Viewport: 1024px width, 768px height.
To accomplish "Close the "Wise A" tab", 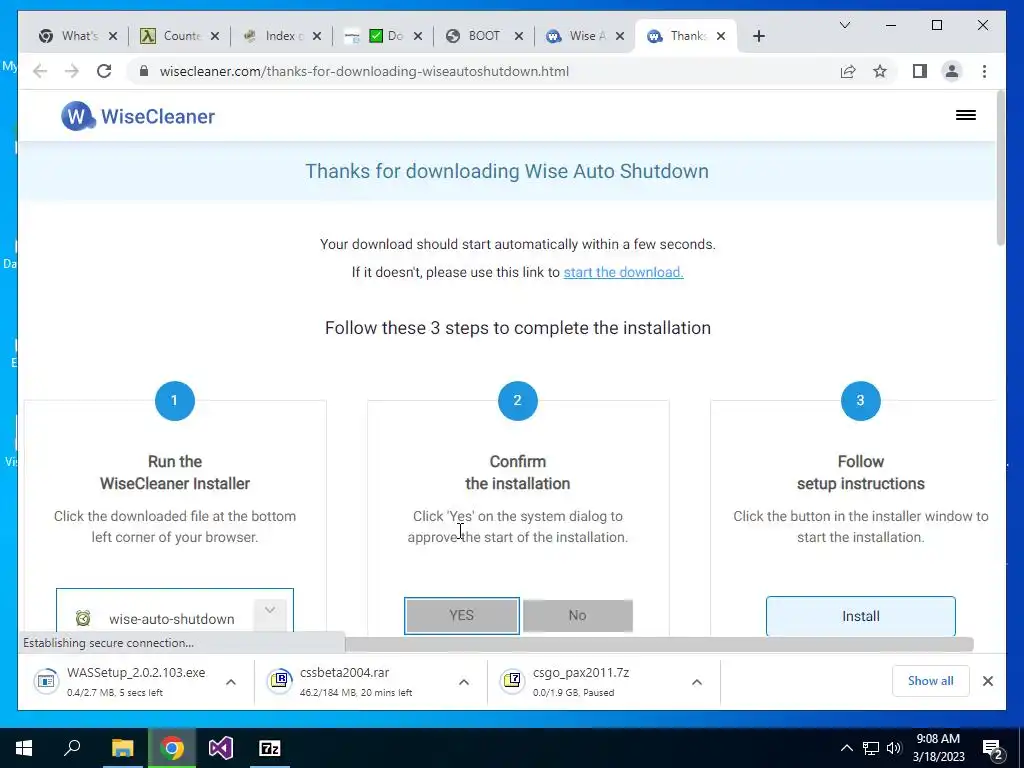I will [x=620, y=36].
